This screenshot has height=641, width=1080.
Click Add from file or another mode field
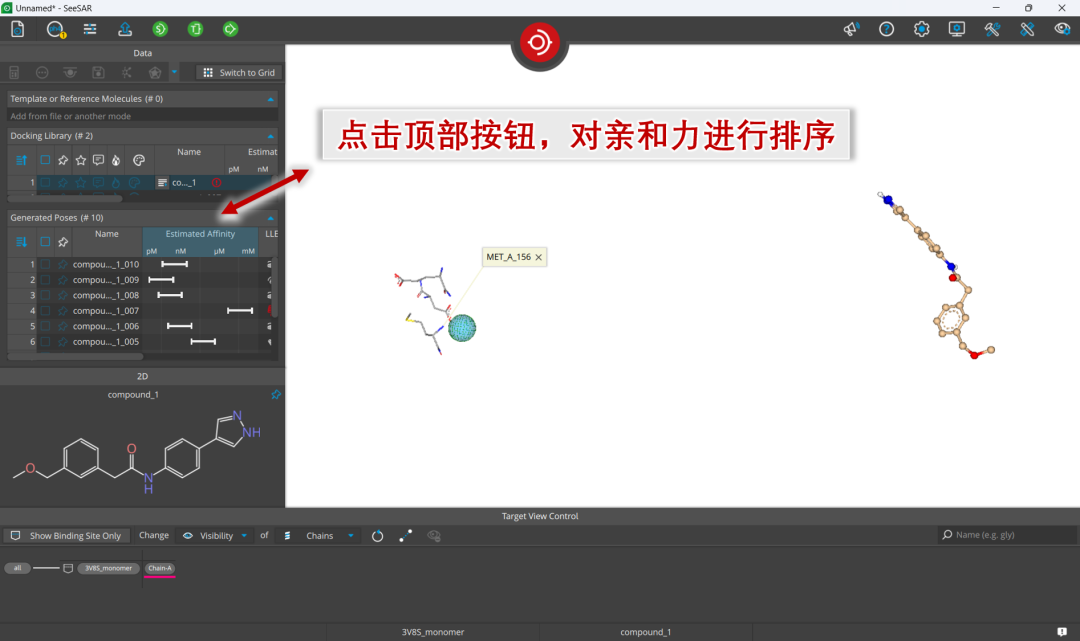143,116
